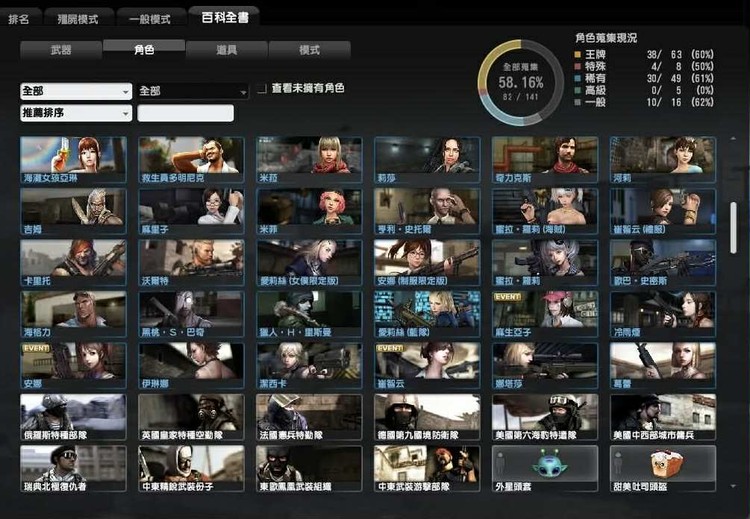This screenshot has width=750, height=519.
Task: Switch to the 殭屍模式 tab
Action: pos(78,18)
